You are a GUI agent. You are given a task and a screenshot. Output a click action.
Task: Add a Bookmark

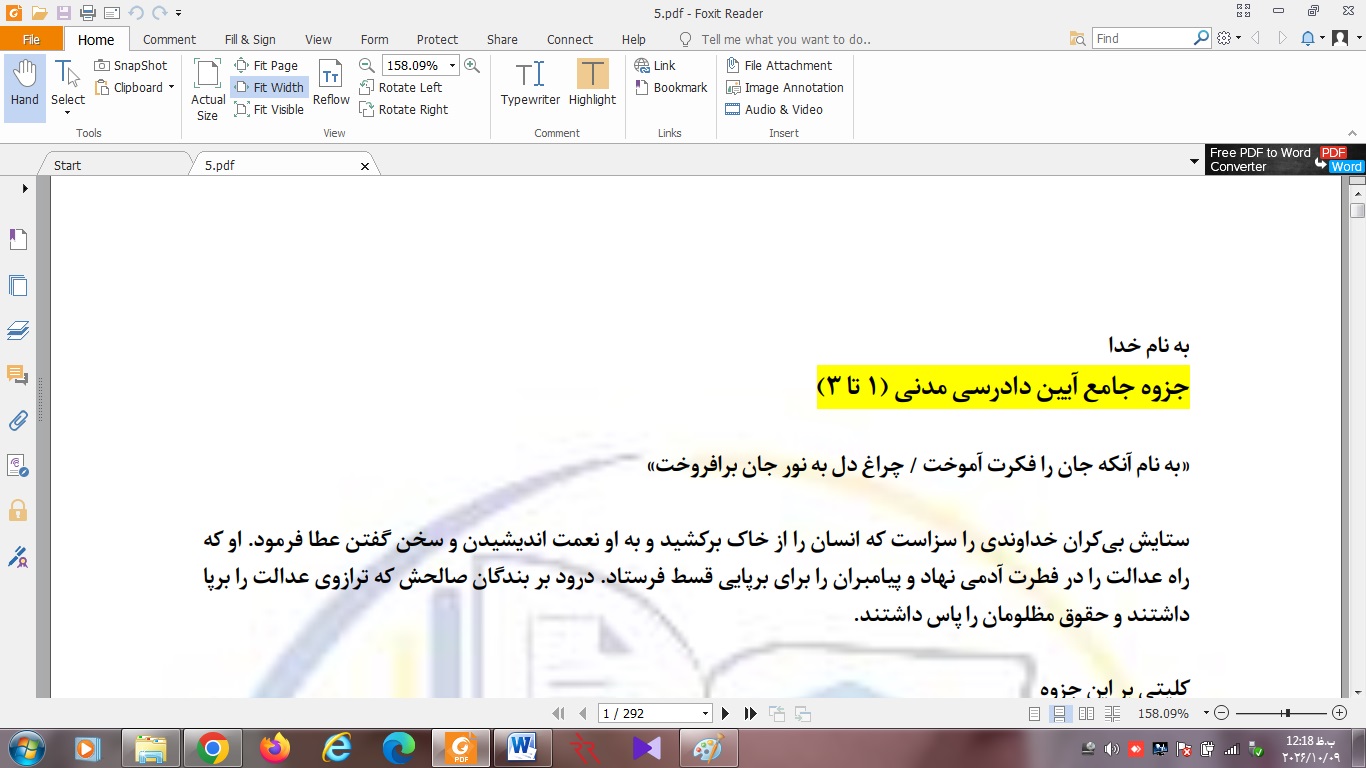coord(671,87)
